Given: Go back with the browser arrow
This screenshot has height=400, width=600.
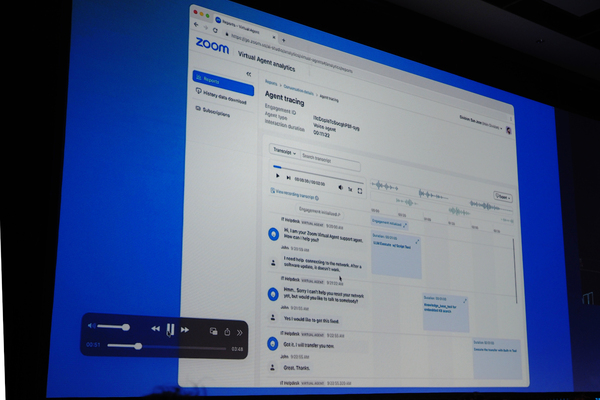Looking at the screenshot, I should [196, 24].
